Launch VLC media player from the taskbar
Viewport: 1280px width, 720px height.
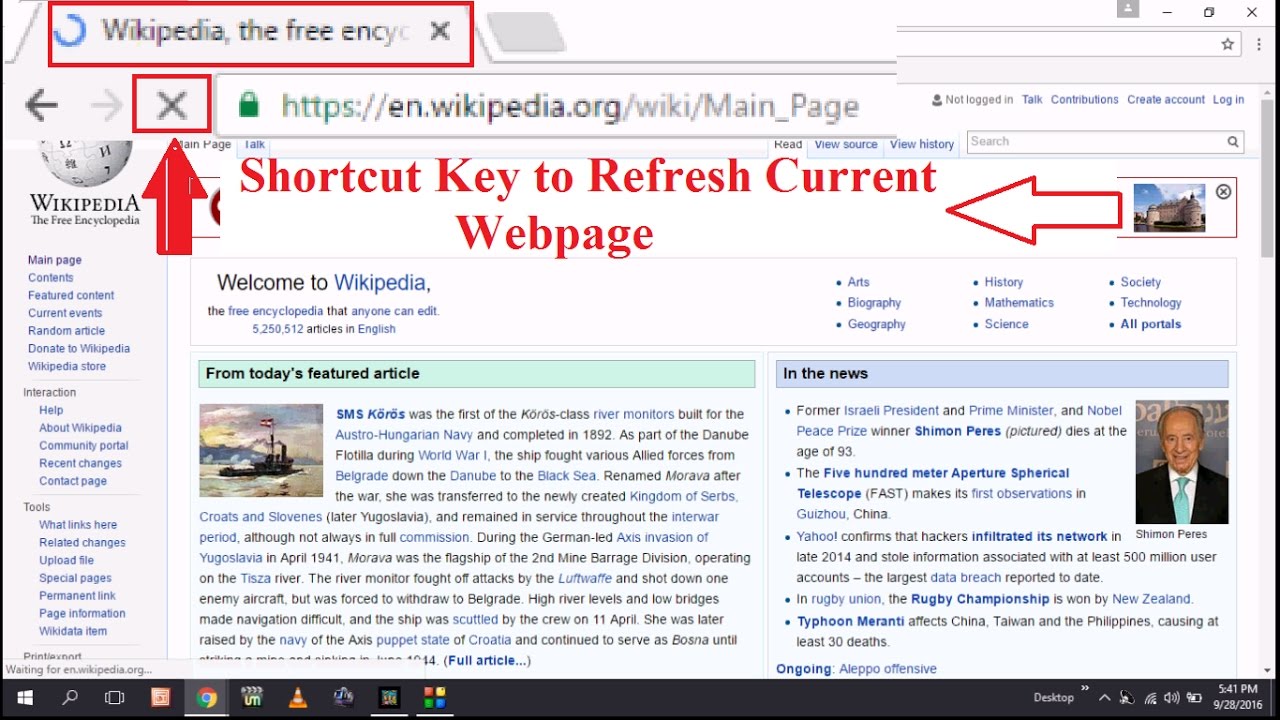click(x=297, y=698)
